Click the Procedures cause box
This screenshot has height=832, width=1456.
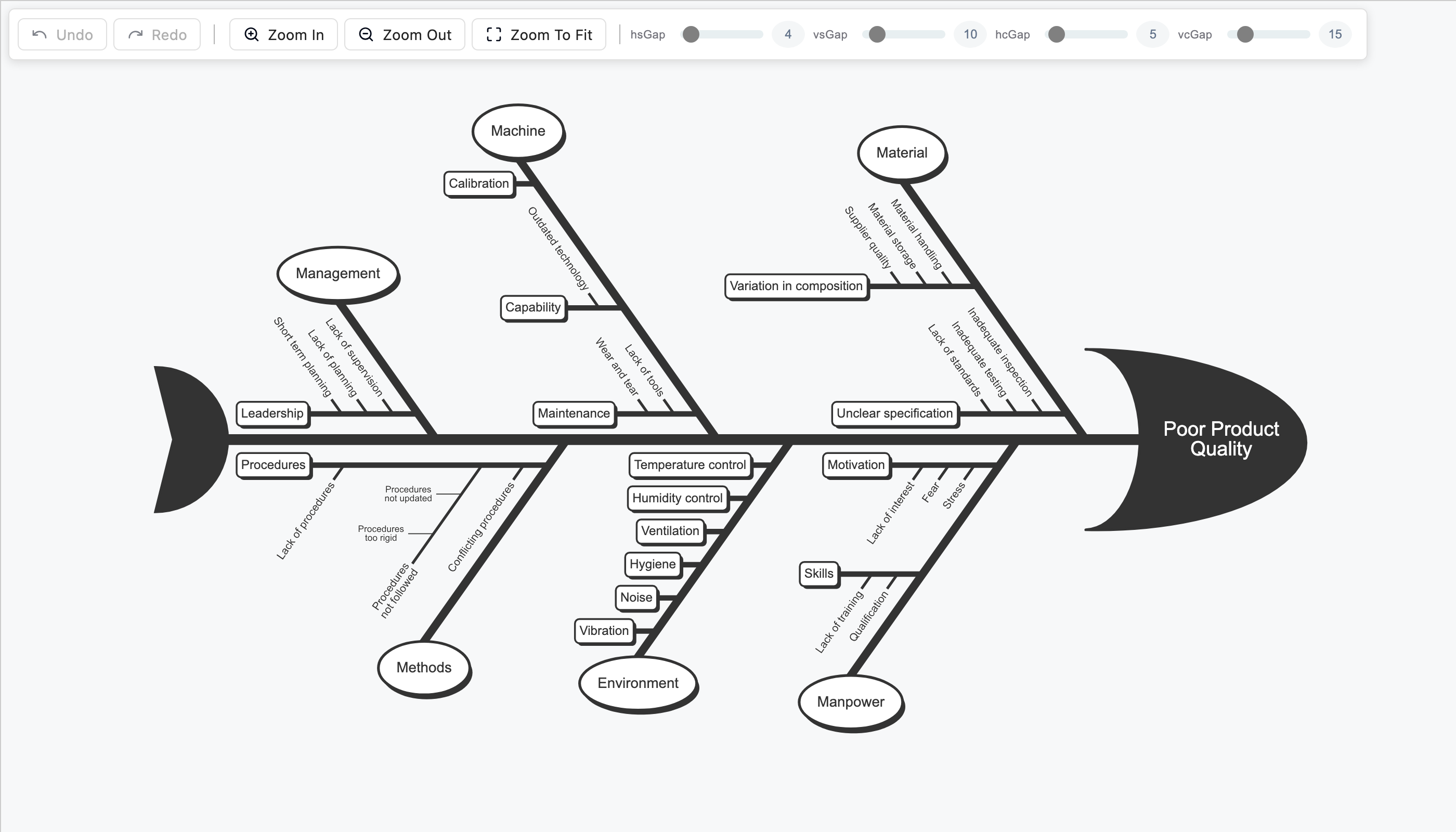(272, 464)
